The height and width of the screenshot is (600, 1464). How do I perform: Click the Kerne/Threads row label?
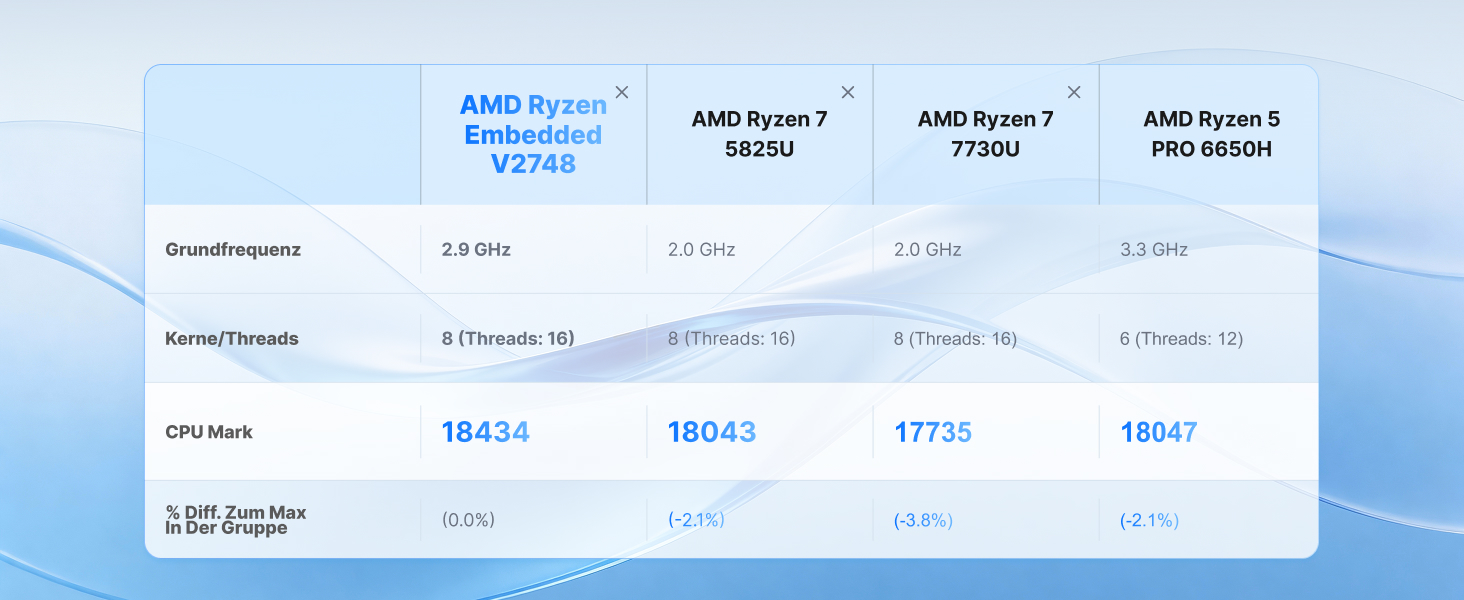click(232, 339)
